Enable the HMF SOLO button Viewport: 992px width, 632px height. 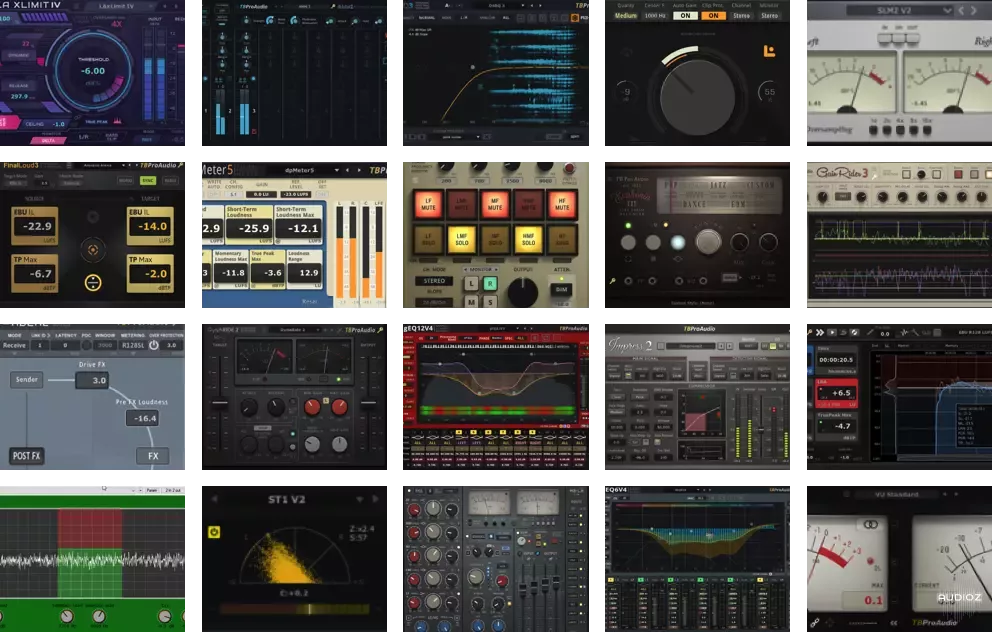coord(528,239)
